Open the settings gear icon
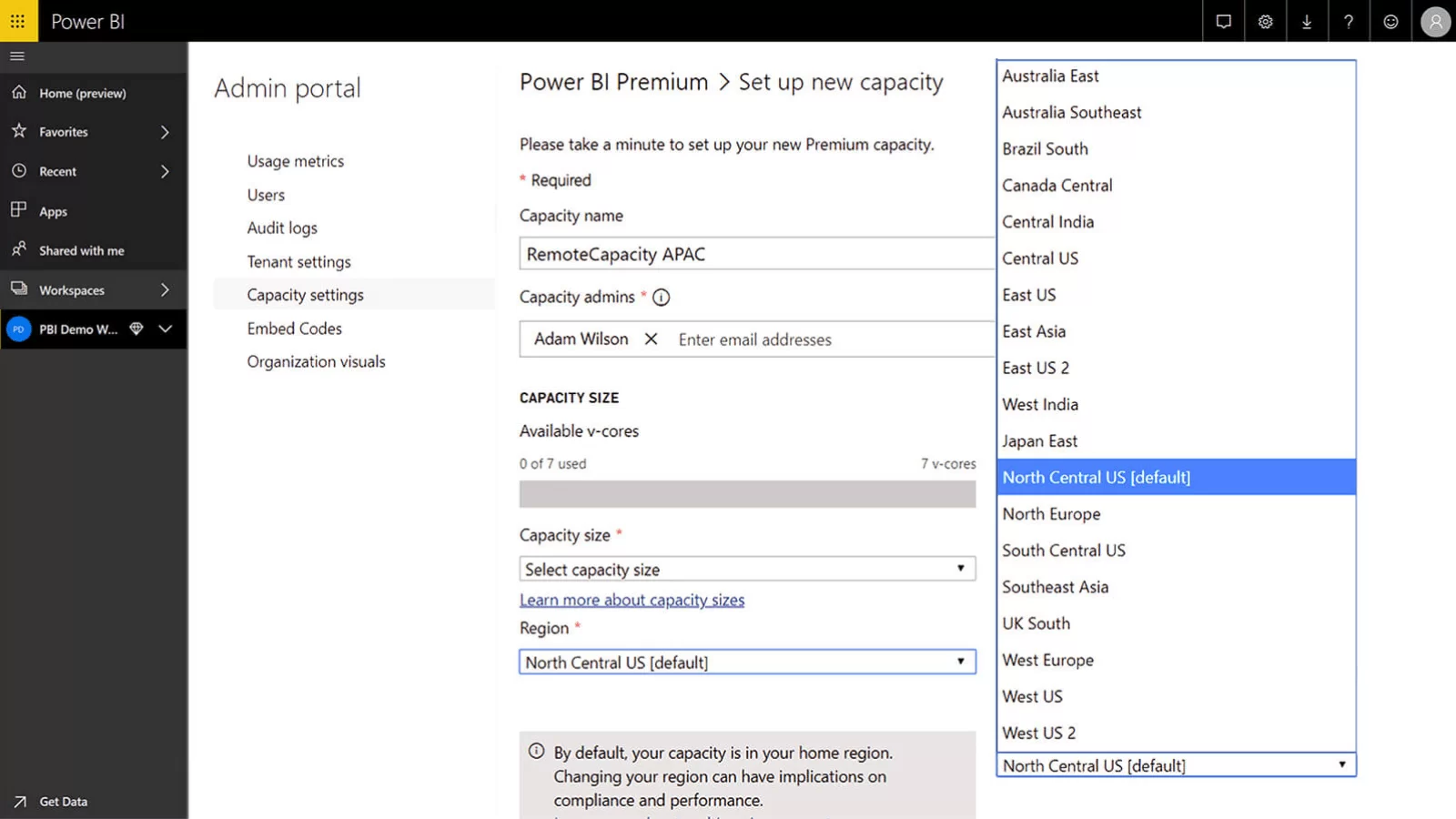Screen dimensions: 1456x819 click(x=1265, y=21)
